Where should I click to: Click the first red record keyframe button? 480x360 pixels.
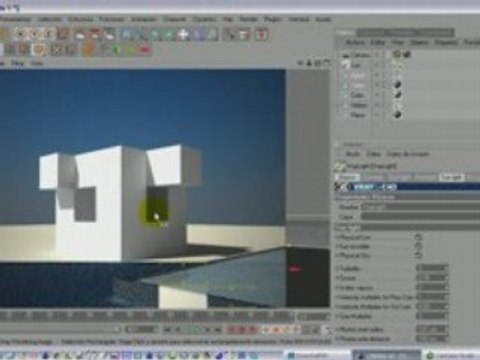pyautogui.click(x=231, y=330)
